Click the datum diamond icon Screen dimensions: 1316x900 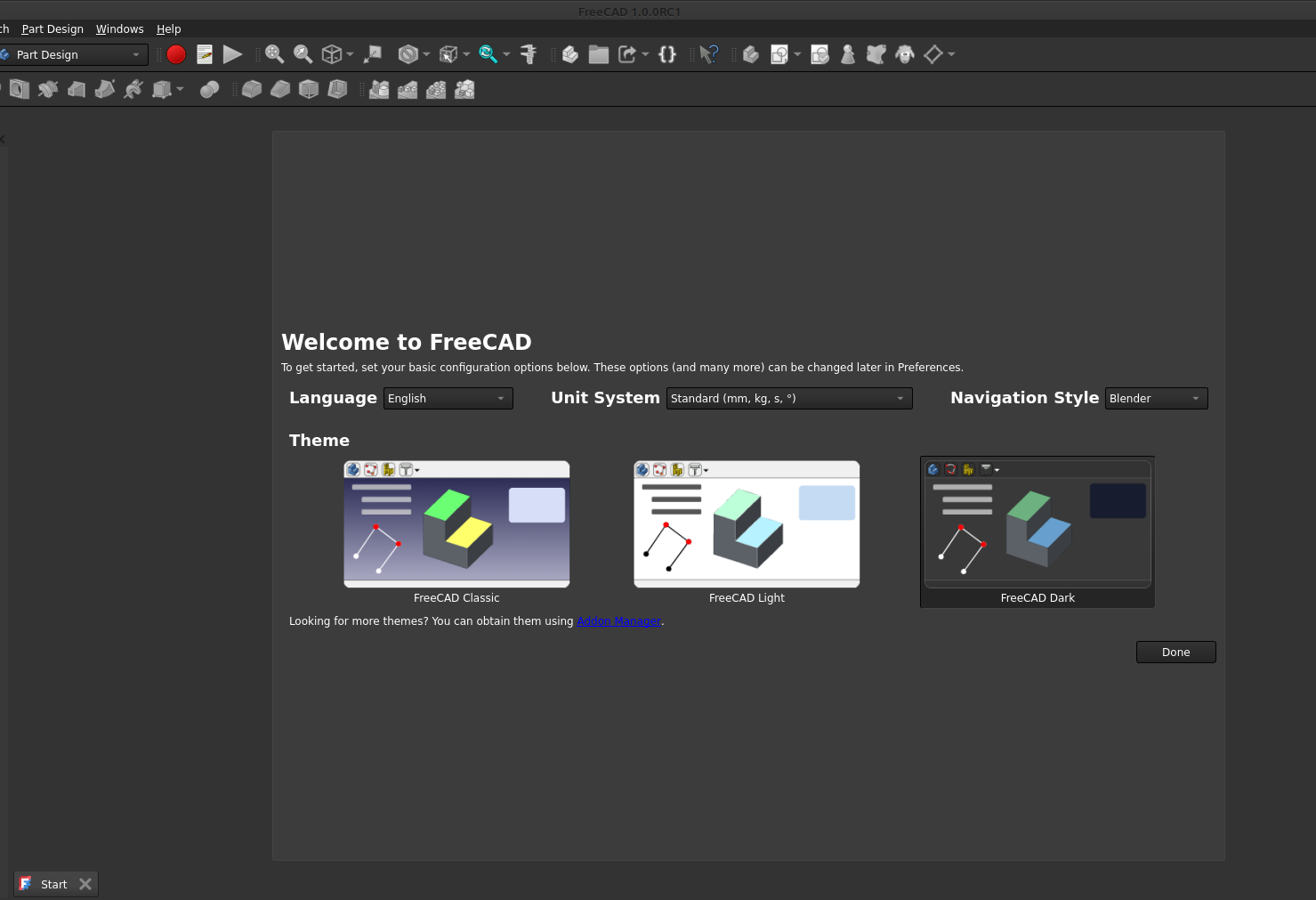[x=933, y=54]
